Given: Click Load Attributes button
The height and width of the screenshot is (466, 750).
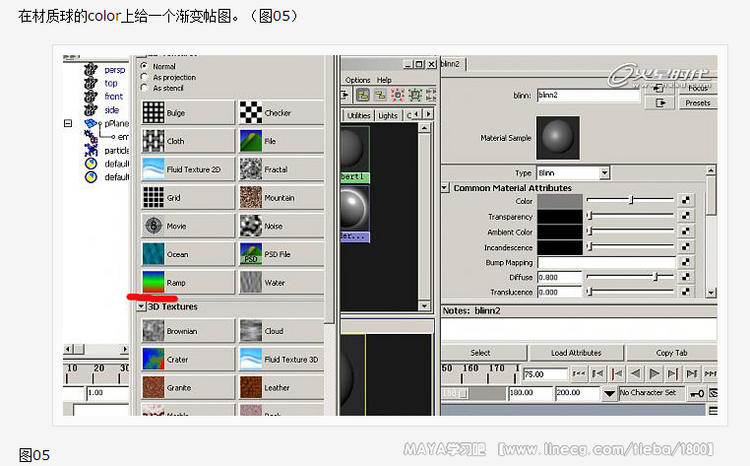Looking at the screenshot, I should 576,353.
